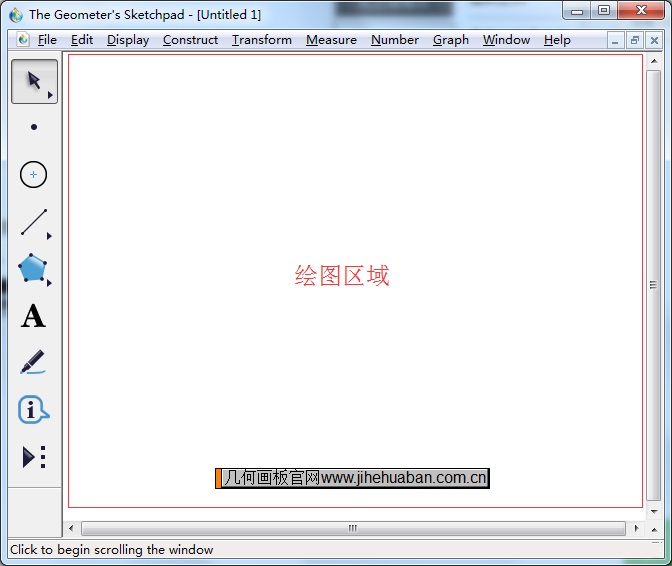Open the Custom tools icon

(34, 457)
